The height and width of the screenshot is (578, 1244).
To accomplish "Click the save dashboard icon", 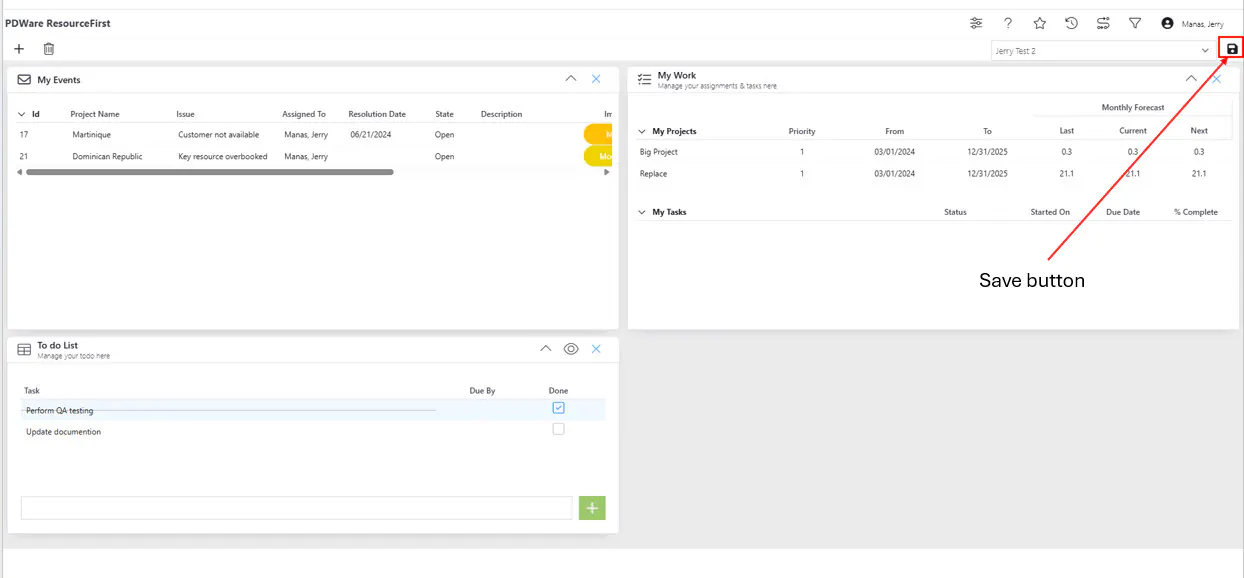I will [1232, 49].
